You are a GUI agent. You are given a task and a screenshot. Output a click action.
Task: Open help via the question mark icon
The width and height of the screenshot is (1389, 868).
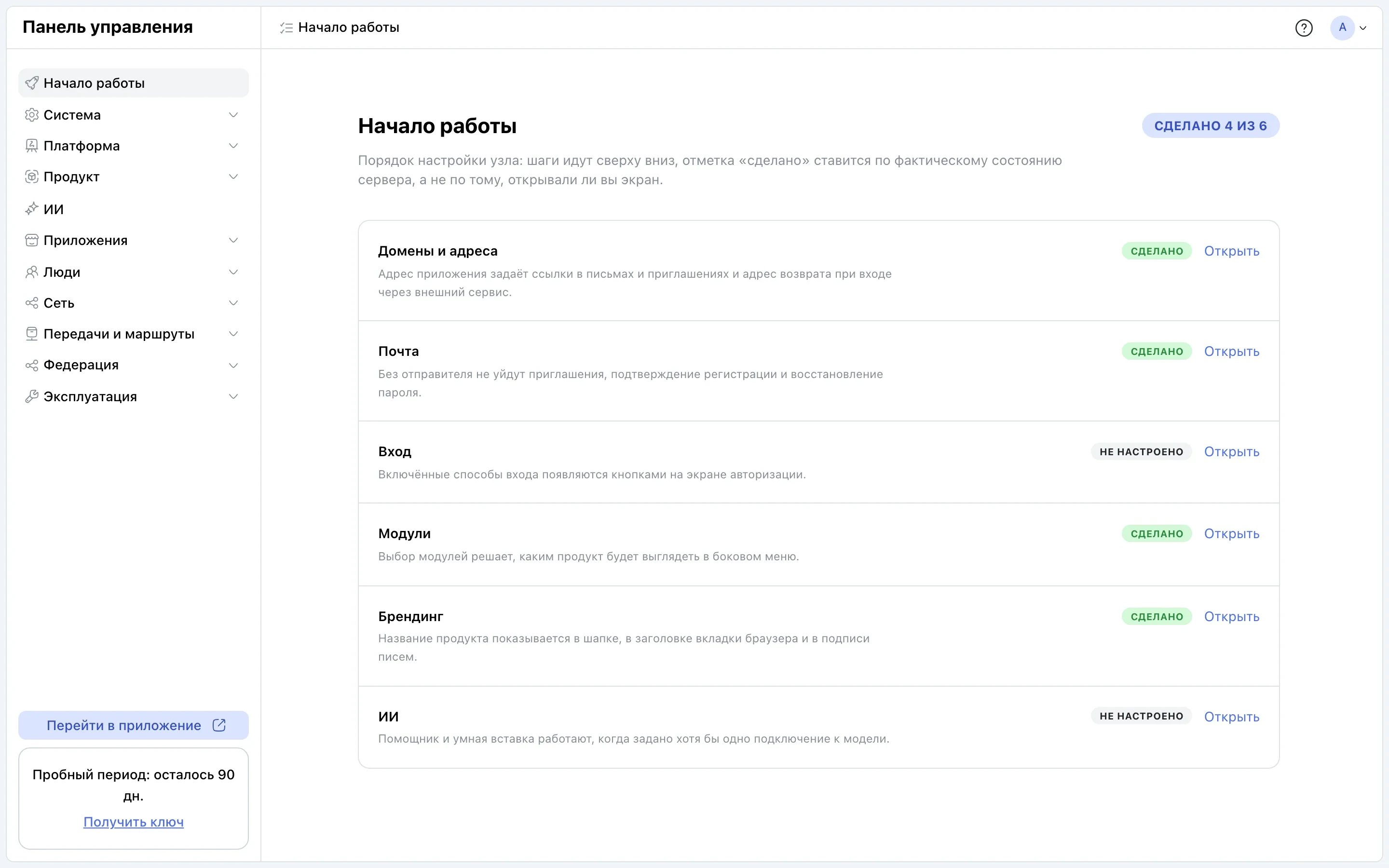(x=1304, y=27)
